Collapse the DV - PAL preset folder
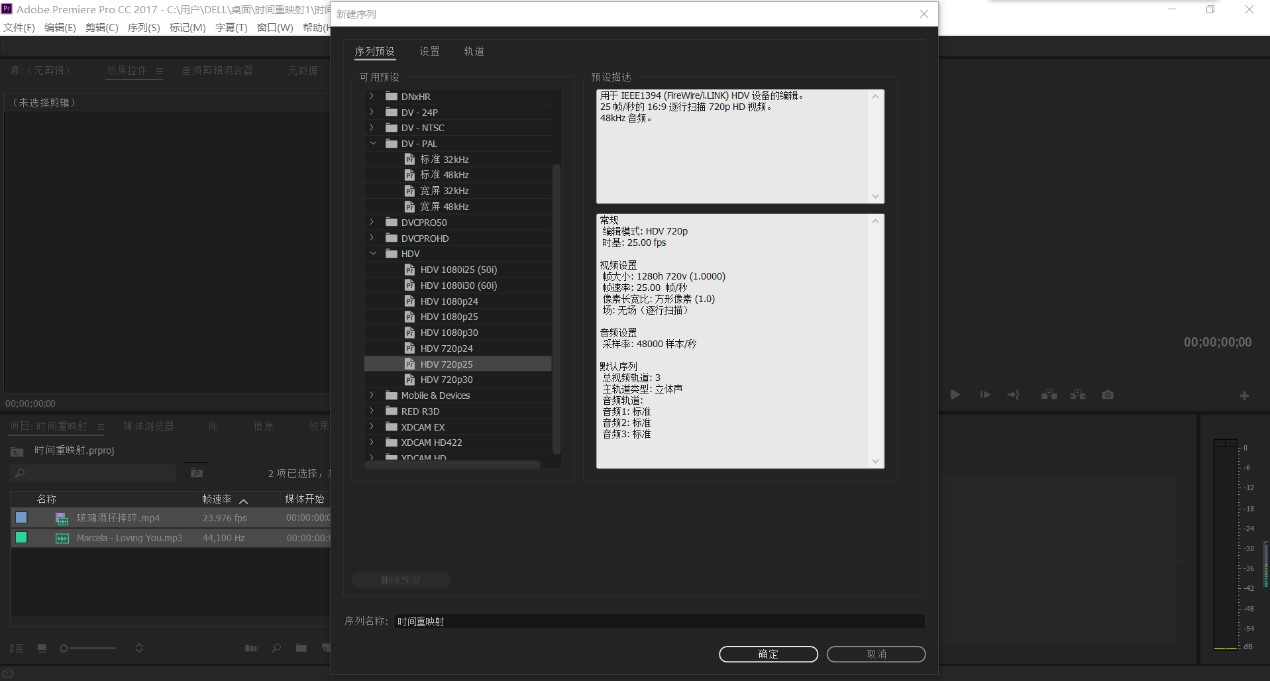The height and width of the screenshot is (681, 1270). (372, 144)
